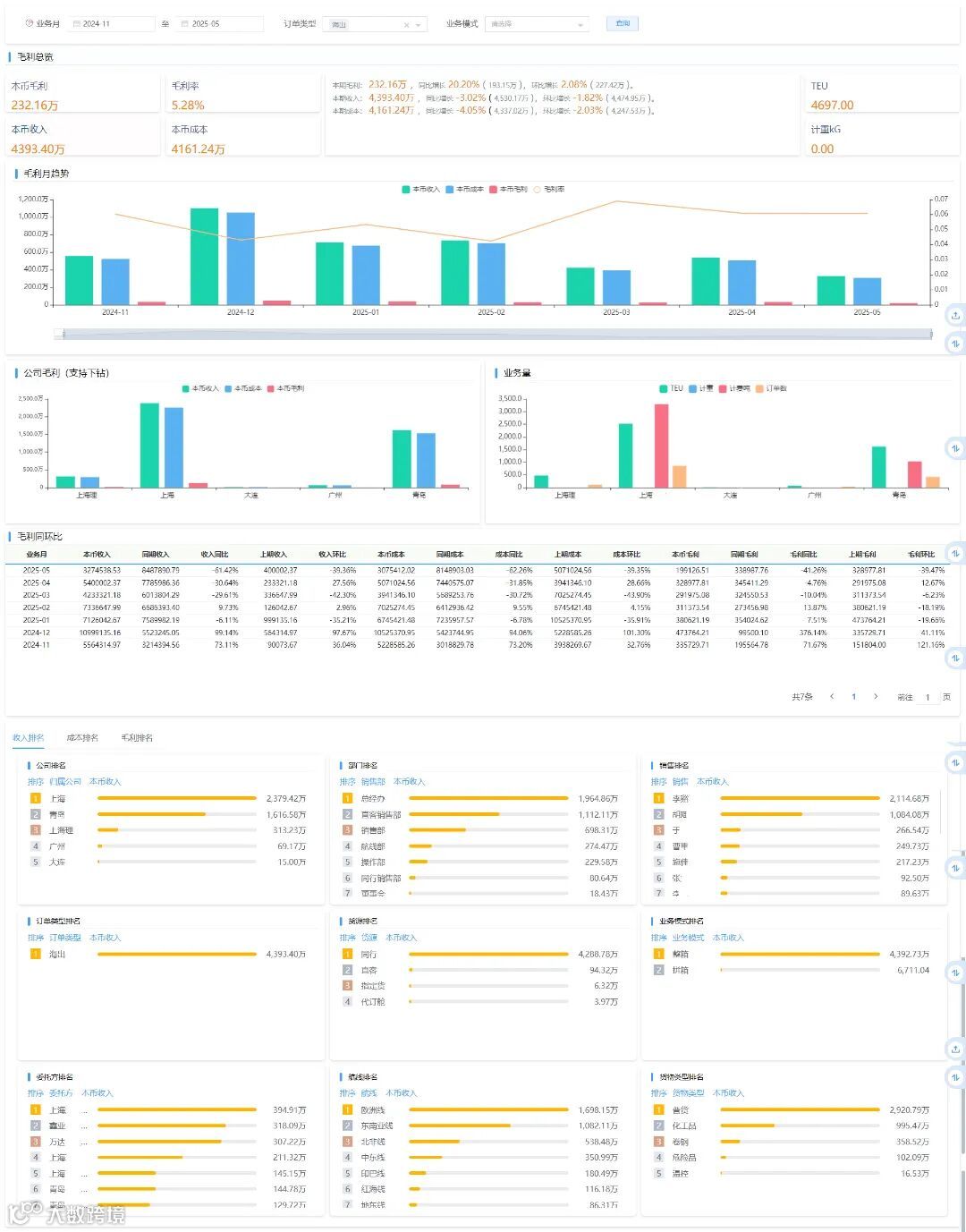Screen dimensions: 966x1232
Task: Click the round side icon beside the 2024-11 table row
Action: point(955,658)
